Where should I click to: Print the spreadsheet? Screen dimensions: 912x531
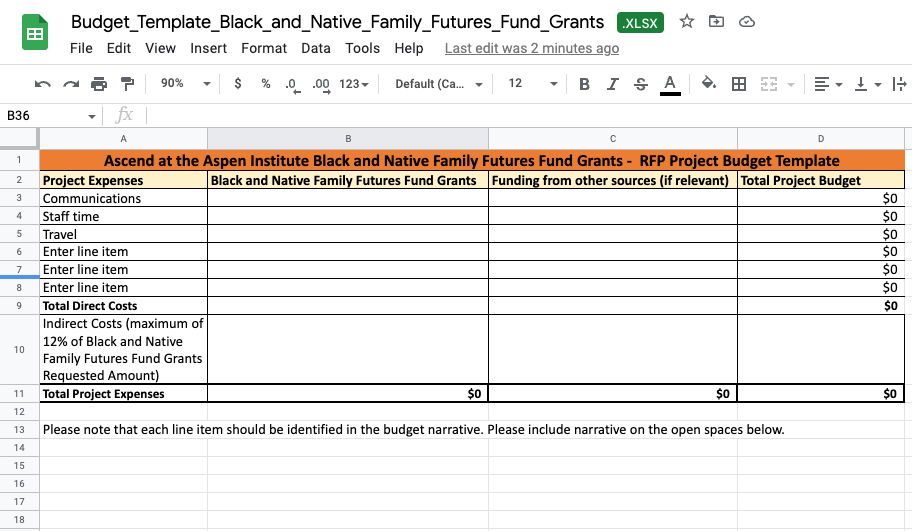click(99, 84)
